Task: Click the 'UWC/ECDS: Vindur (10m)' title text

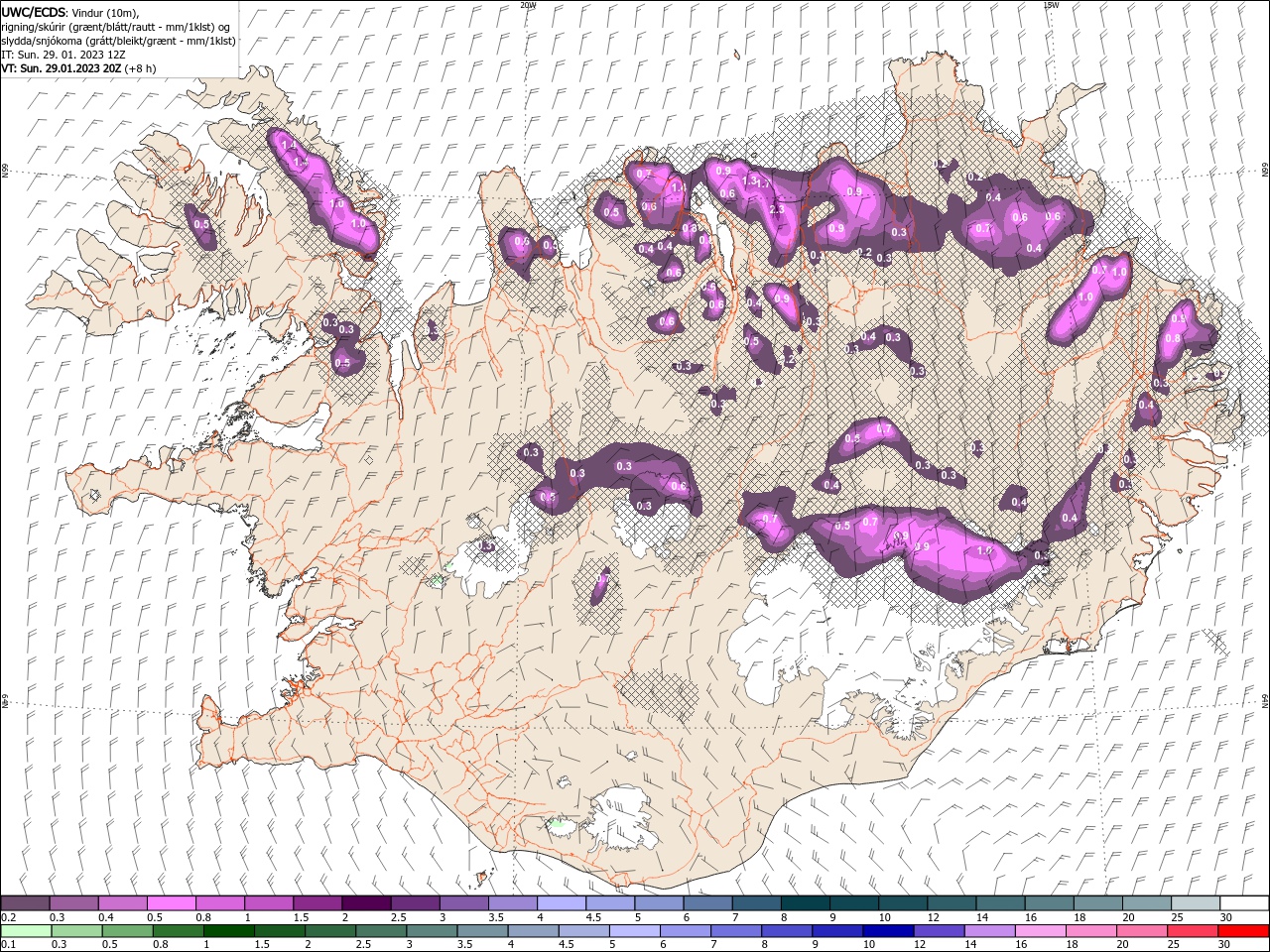Action: [x=70, y=12]
